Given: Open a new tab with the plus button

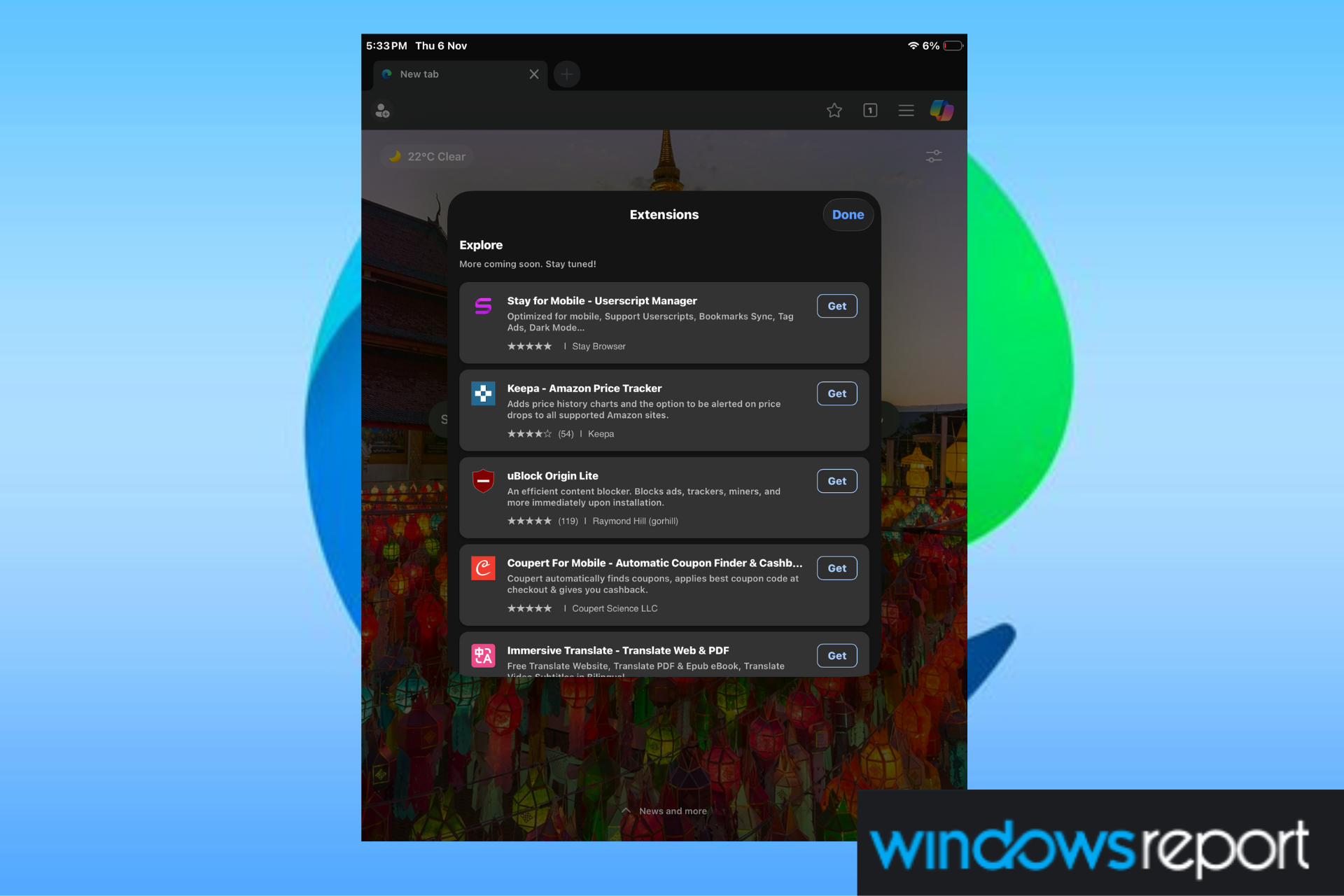Looking at the screenshot, I should click(566, 73).
